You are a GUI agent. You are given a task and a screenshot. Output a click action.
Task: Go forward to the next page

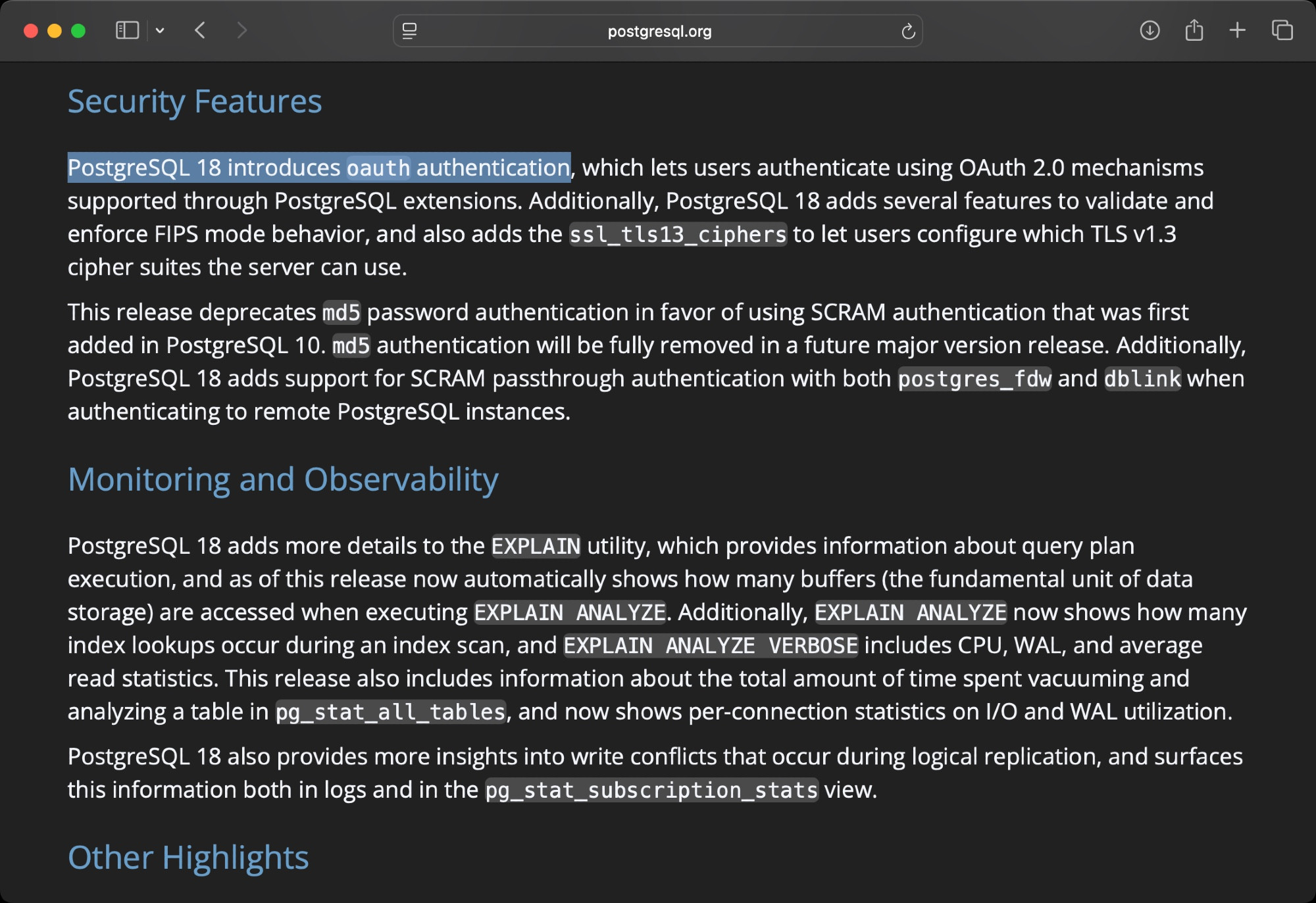[x=242, y=30]
